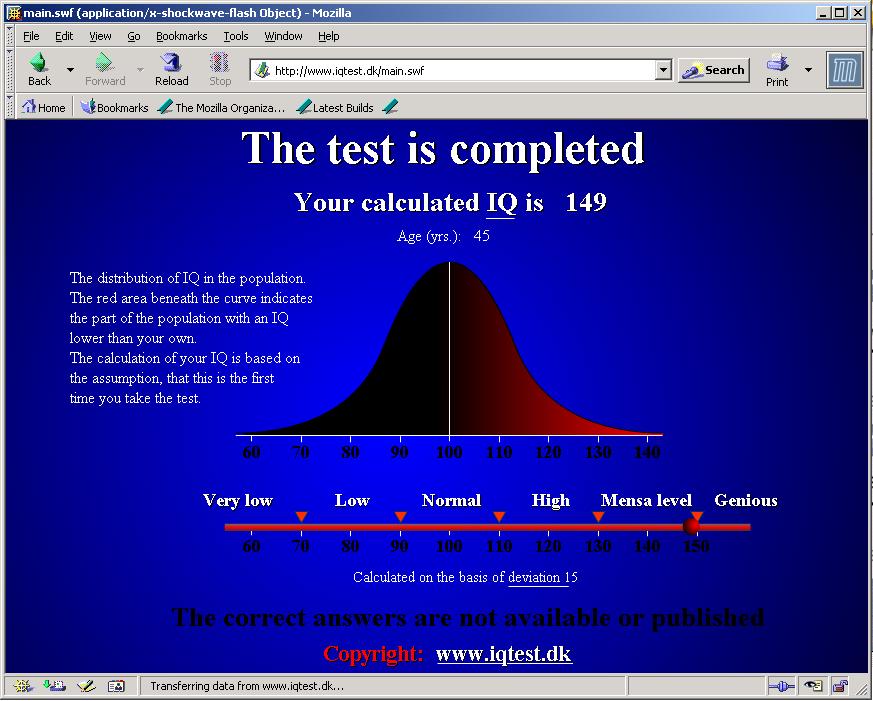Click the page proxy icon in URL bar
This screenshot has height=701, width=873.
[x=262, y=70]
